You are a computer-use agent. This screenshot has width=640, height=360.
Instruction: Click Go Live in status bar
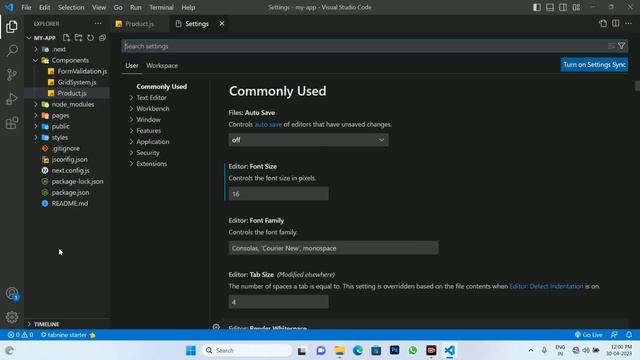click(589, 335)
